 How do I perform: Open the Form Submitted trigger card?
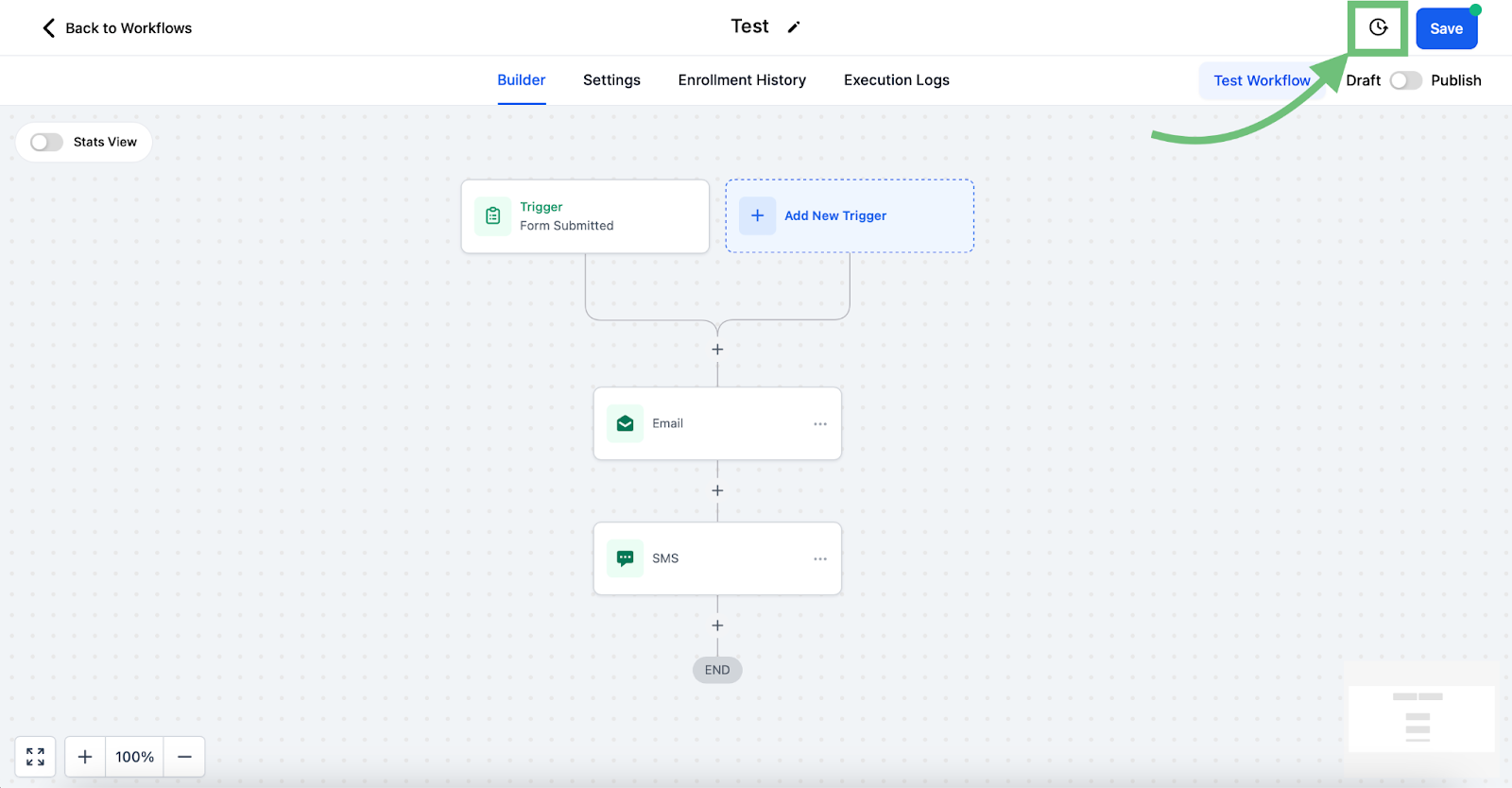point(585,216)
